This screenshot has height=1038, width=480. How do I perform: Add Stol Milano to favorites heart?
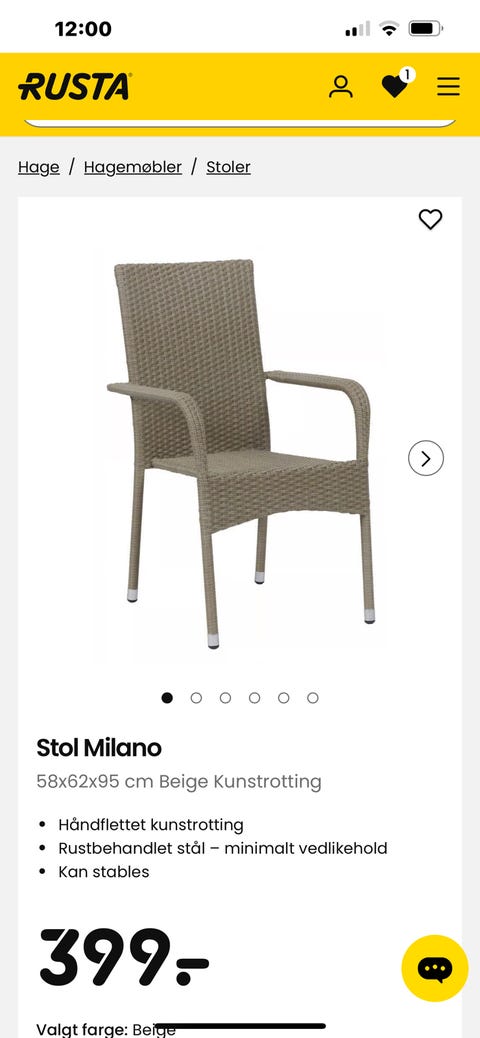point(430,219)
